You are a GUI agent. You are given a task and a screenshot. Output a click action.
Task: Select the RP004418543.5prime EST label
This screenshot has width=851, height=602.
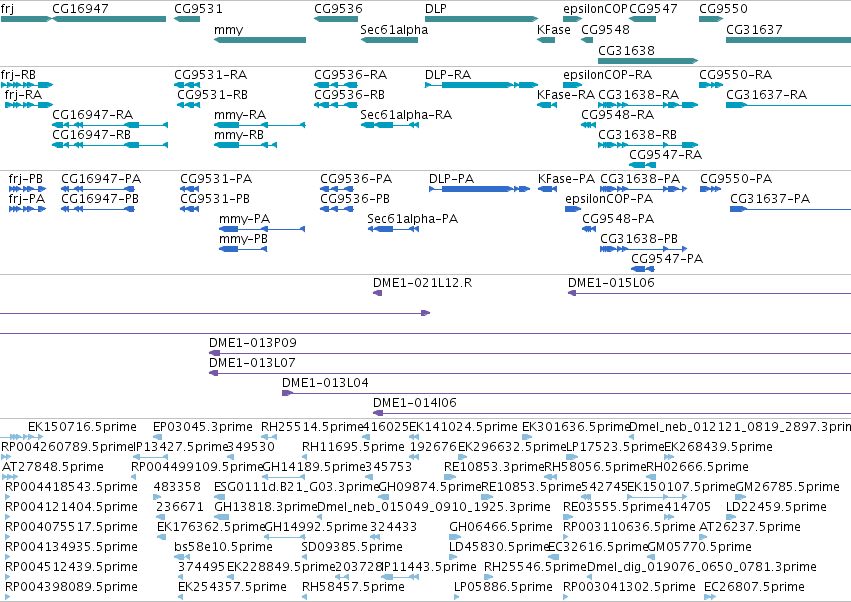coord(71,487)
